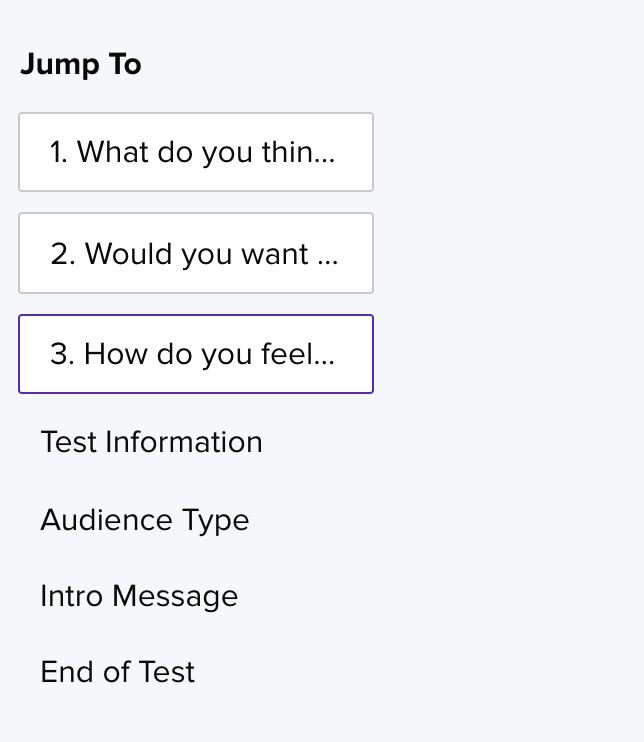The height and width of the screenshot is (742, 644).
Task: Navigate to the Intro Message section
Action: [139, 596]
